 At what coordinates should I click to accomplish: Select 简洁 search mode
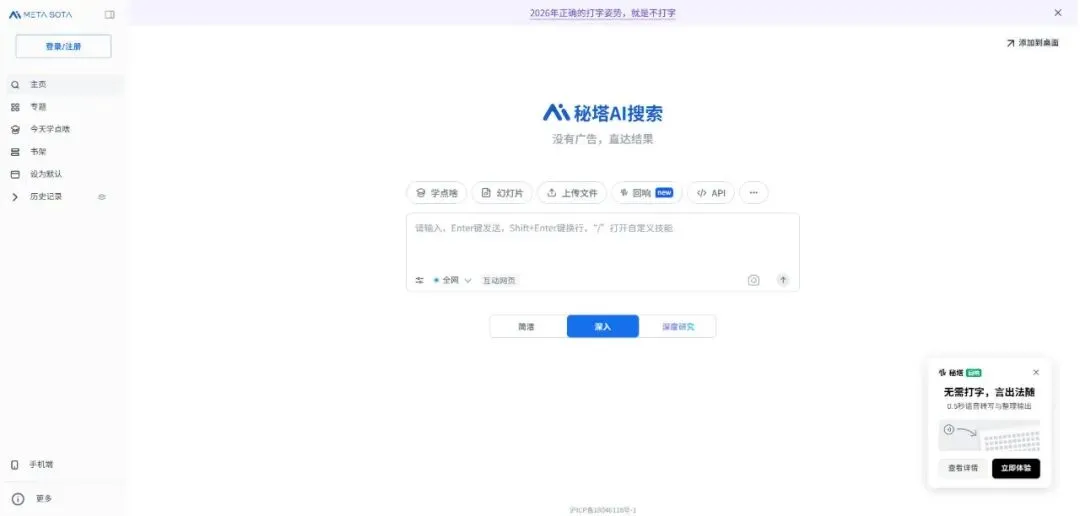528,327
